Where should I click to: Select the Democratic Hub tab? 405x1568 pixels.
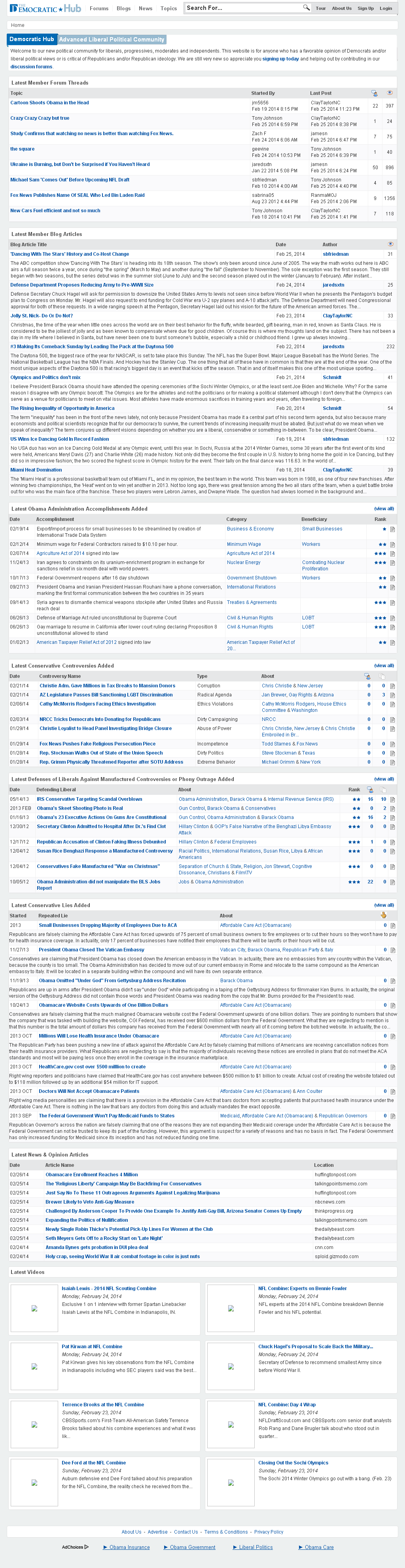pos(32,39)
